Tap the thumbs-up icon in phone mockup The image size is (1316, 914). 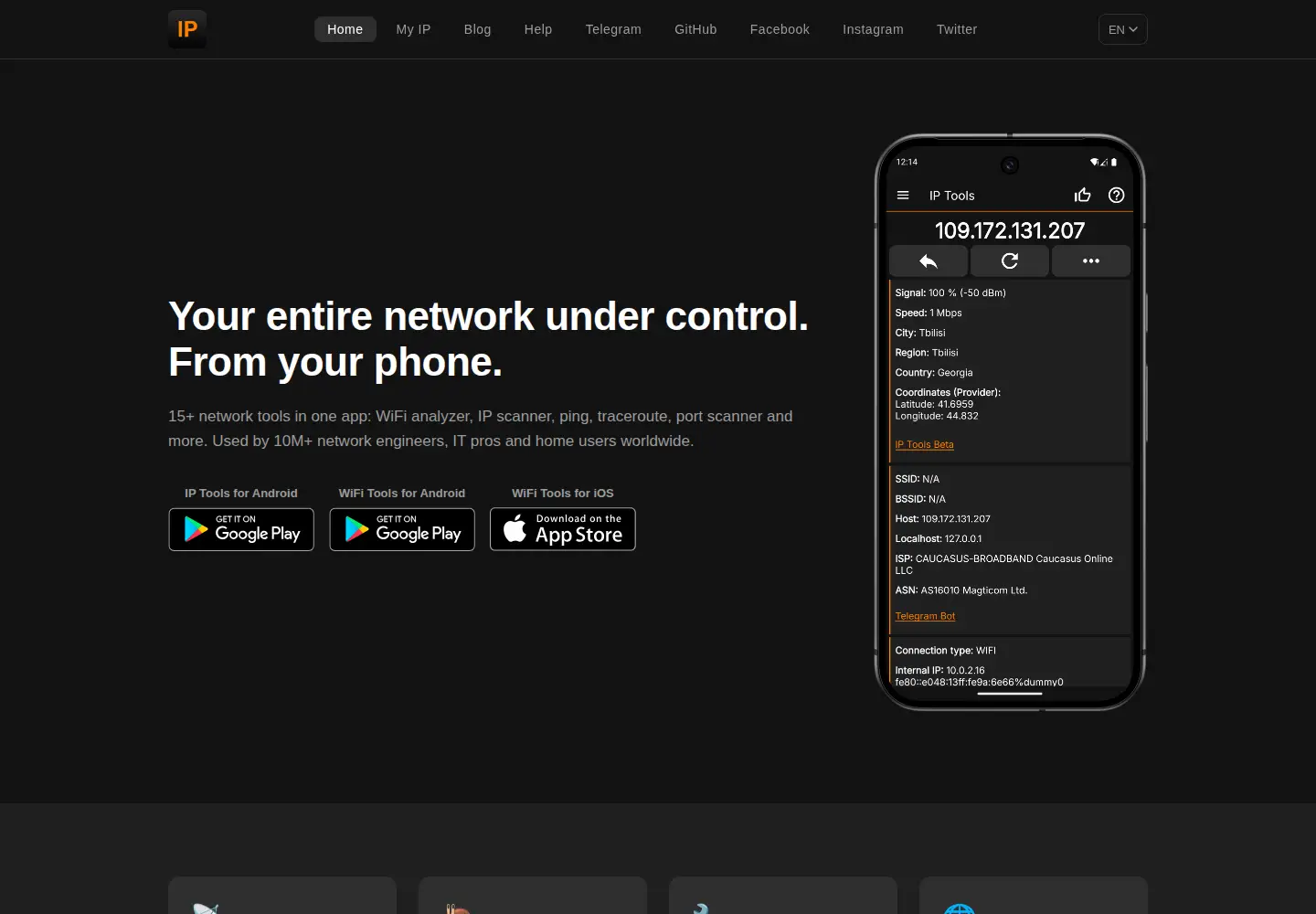pos(1083,195)
